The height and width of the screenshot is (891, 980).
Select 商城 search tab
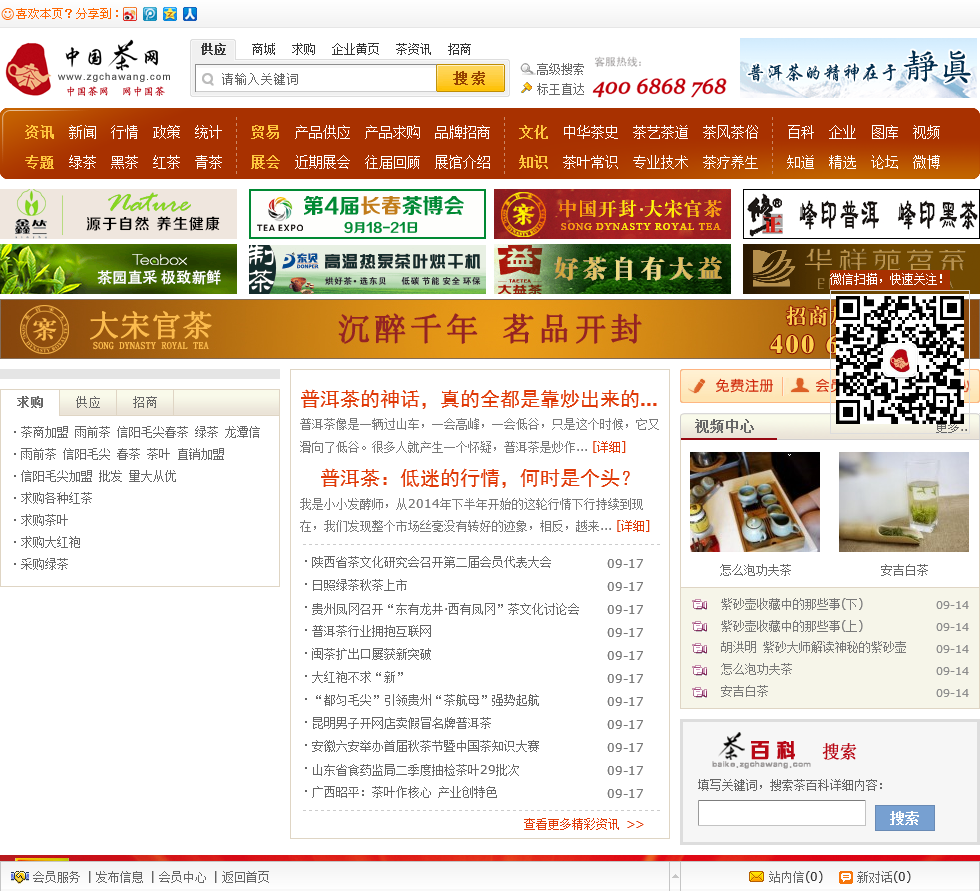tap(263, 49)
